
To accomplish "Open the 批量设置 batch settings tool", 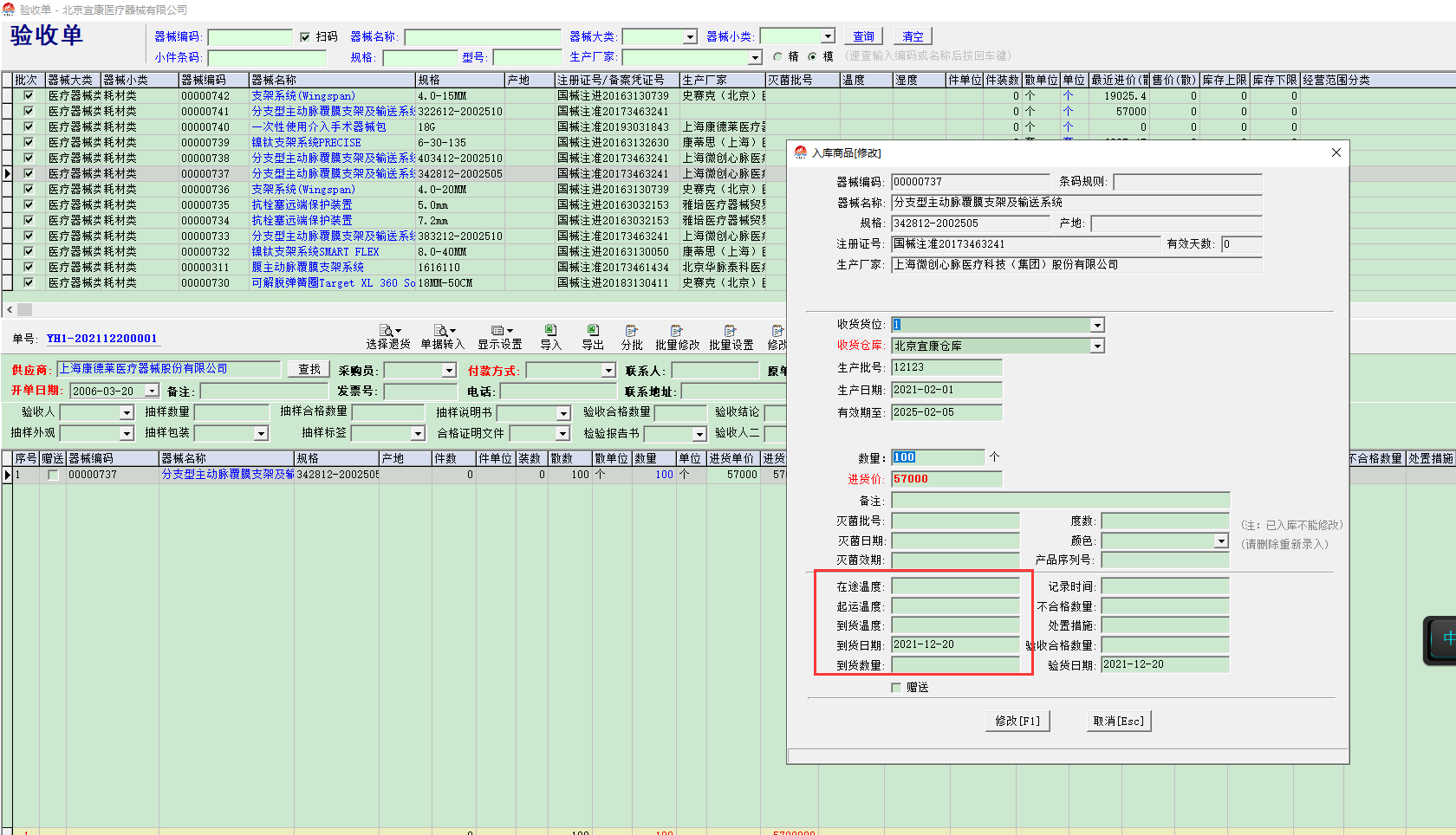I will 731,337.
